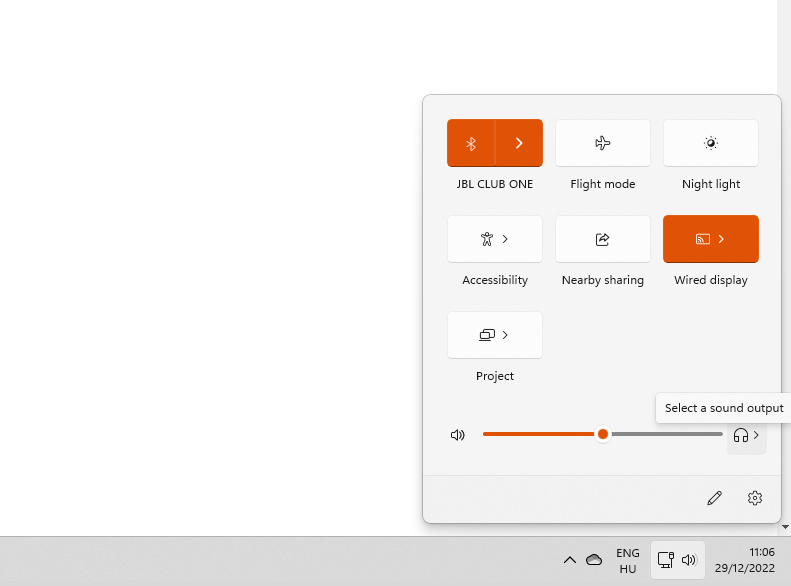Click the taskbar speaker volume icon
The width and height of the screenshot is (791, 586).
(x=689, y=560)
